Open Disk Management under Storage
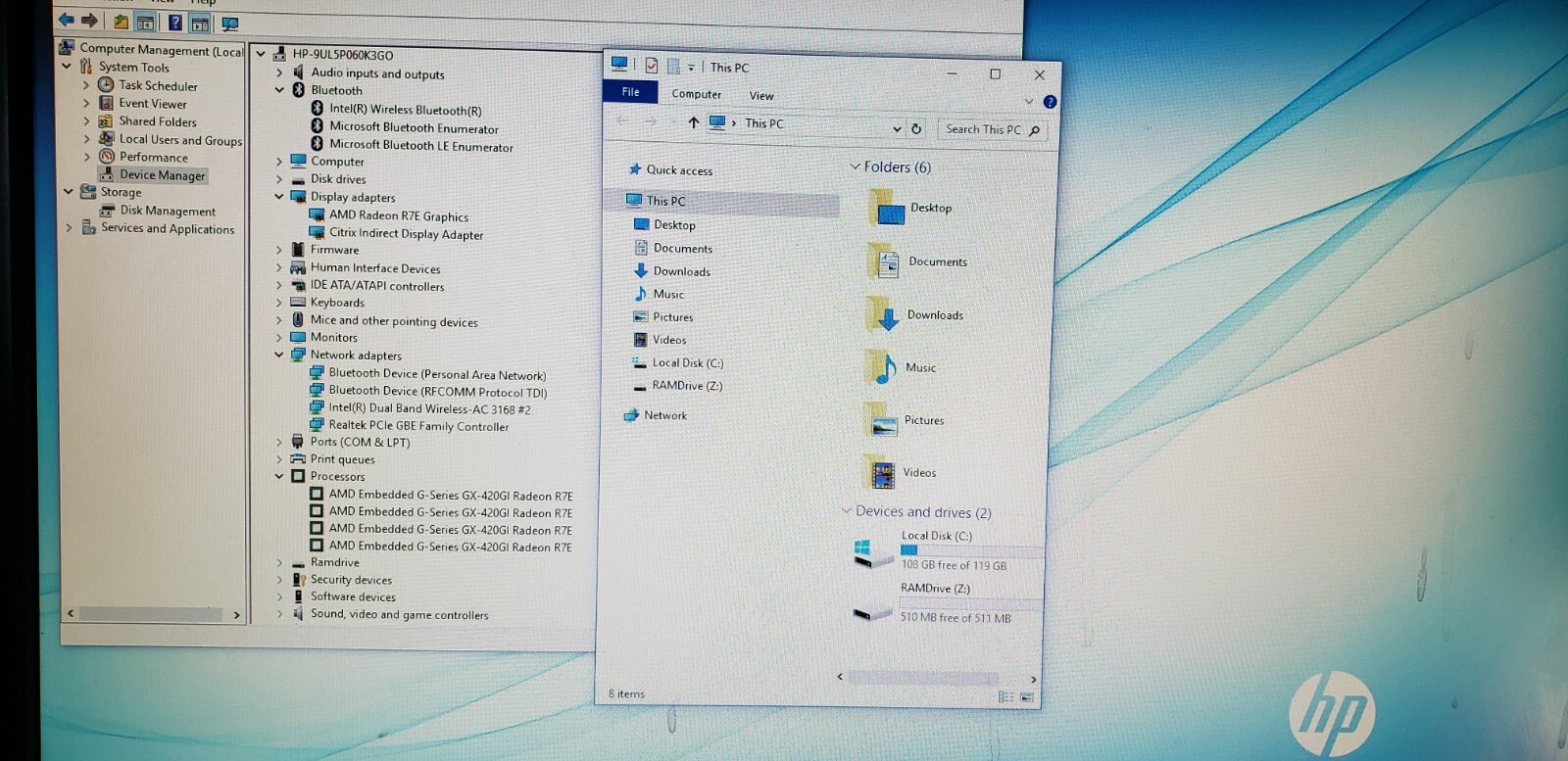 168,211
